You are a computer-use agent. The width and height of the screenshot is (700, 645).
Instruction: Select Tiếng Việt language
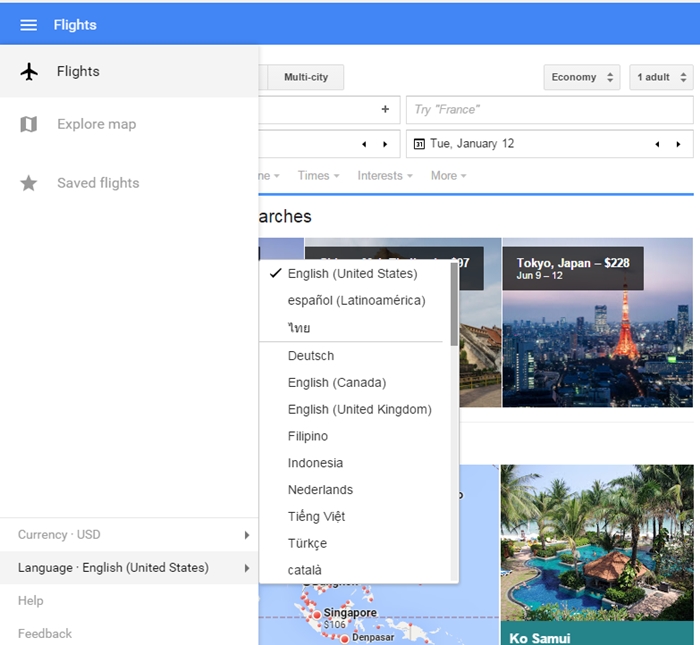[355, 516]
